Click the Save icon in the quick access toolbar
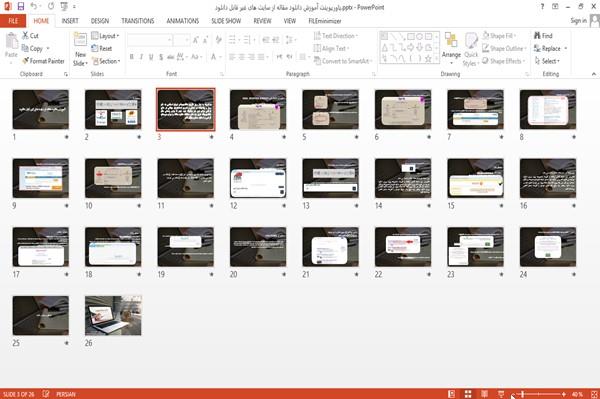This screenshot has width=600, height=399. [x=21, y=6]
